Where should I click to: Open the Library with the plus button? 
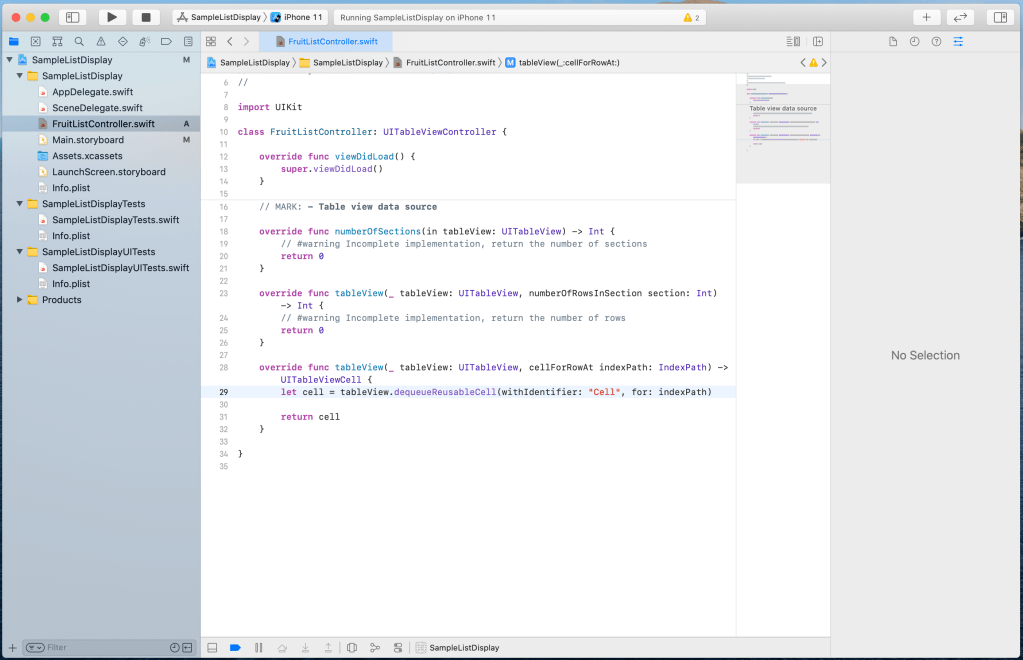pyautogui.click(x=926, y=17)
